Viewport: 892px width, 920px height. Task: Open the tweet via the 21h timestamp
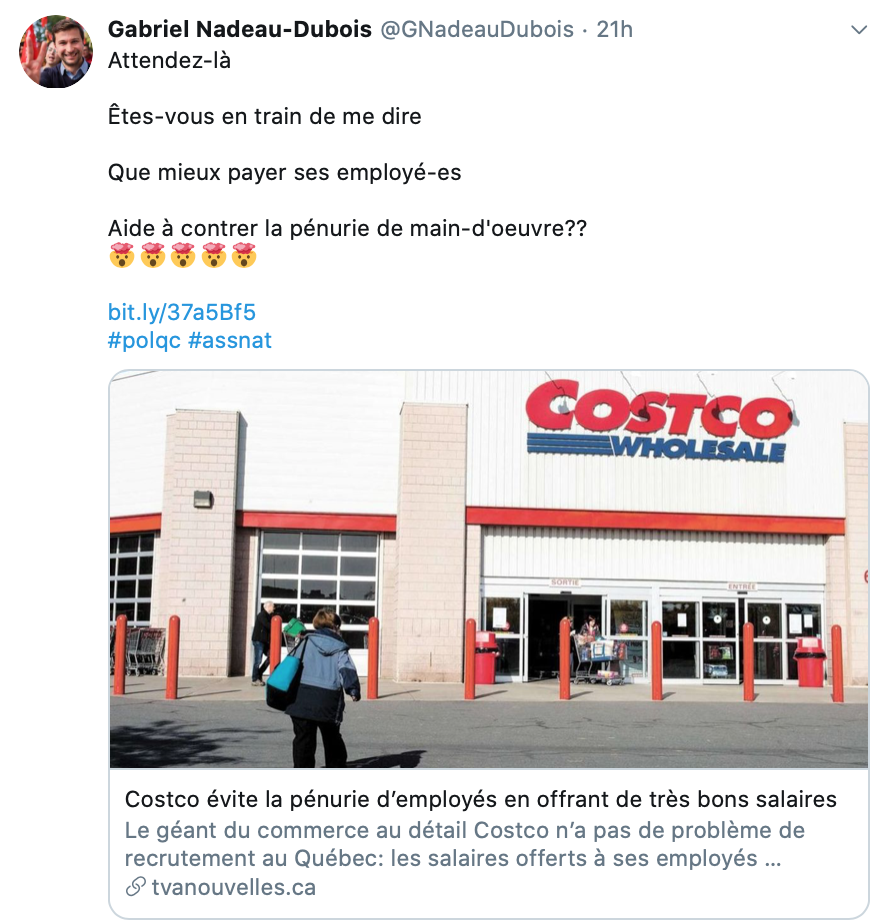coord(614,29)
